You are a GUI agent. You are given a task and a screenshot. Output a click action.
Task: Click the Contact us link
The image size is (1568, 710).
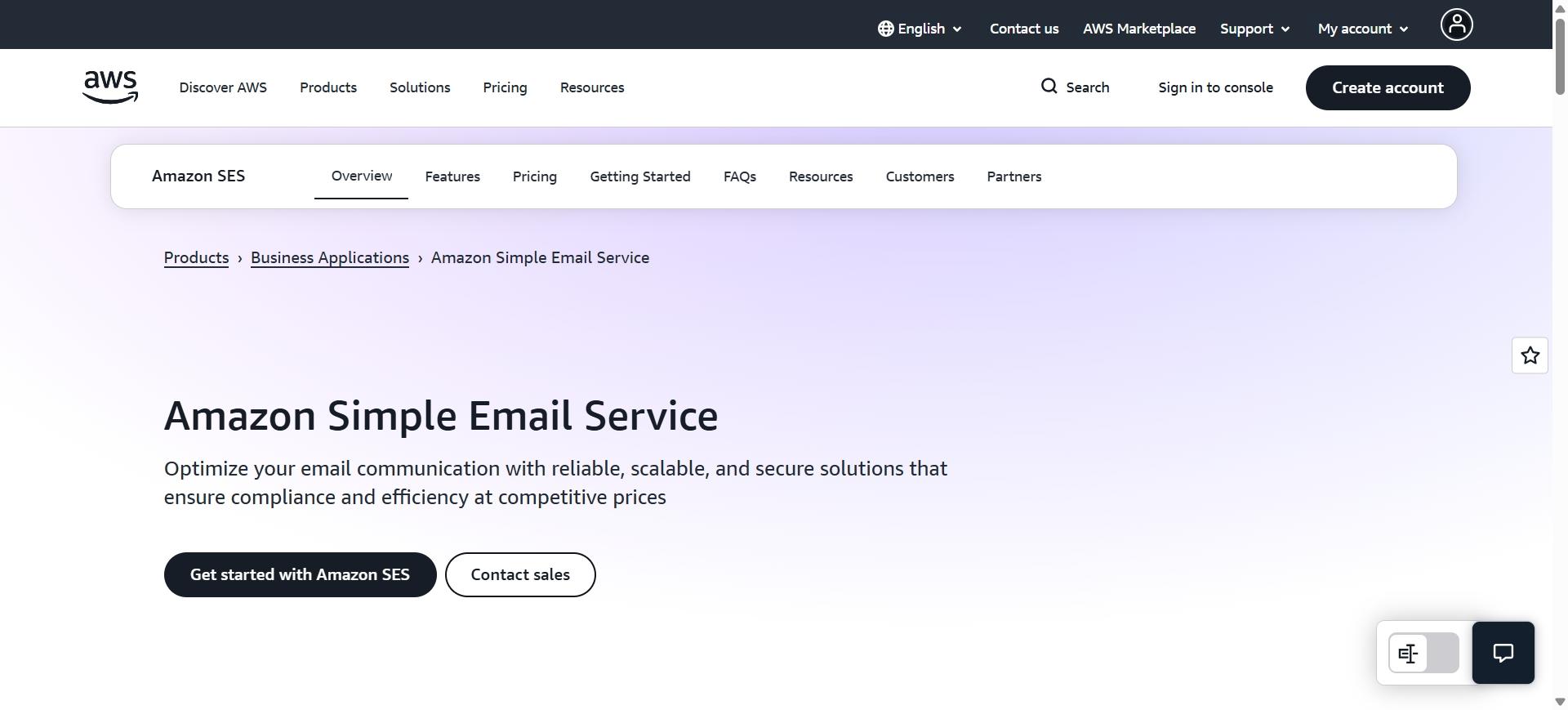point(1024,29)
